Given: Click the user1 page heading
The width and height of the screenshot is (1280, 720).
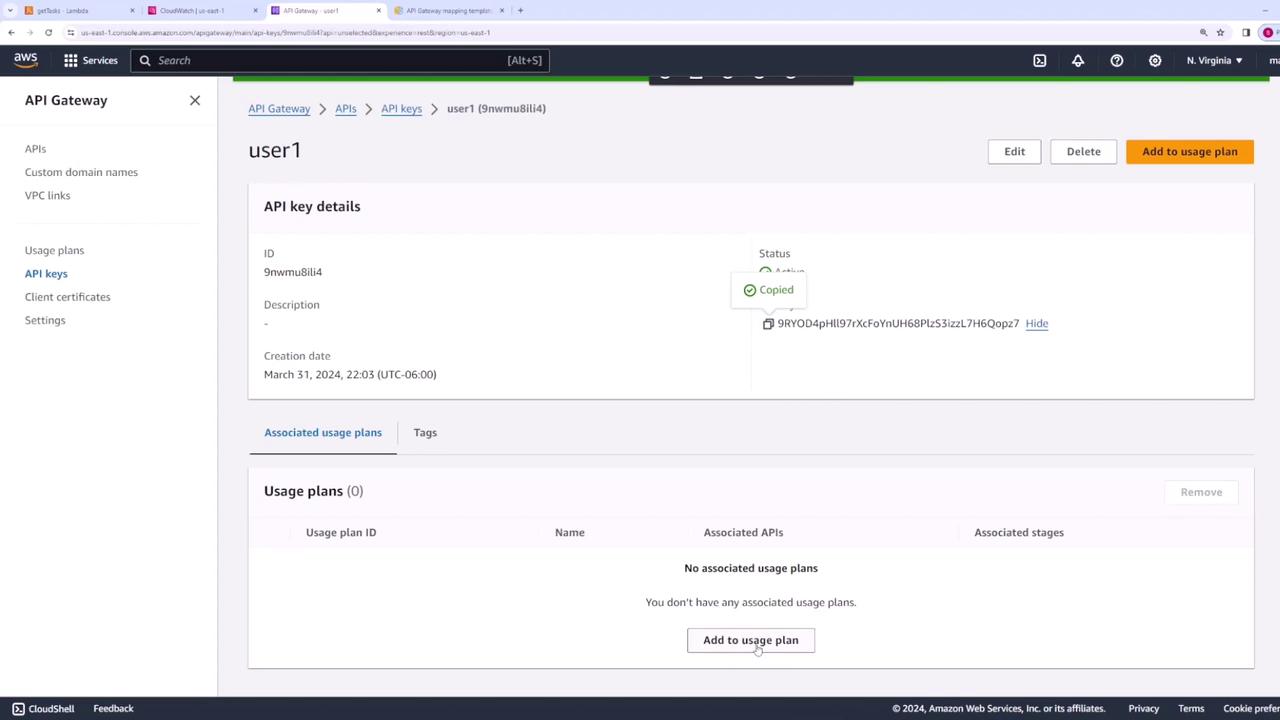Looking at the screenshot, I should pos(275,150).
